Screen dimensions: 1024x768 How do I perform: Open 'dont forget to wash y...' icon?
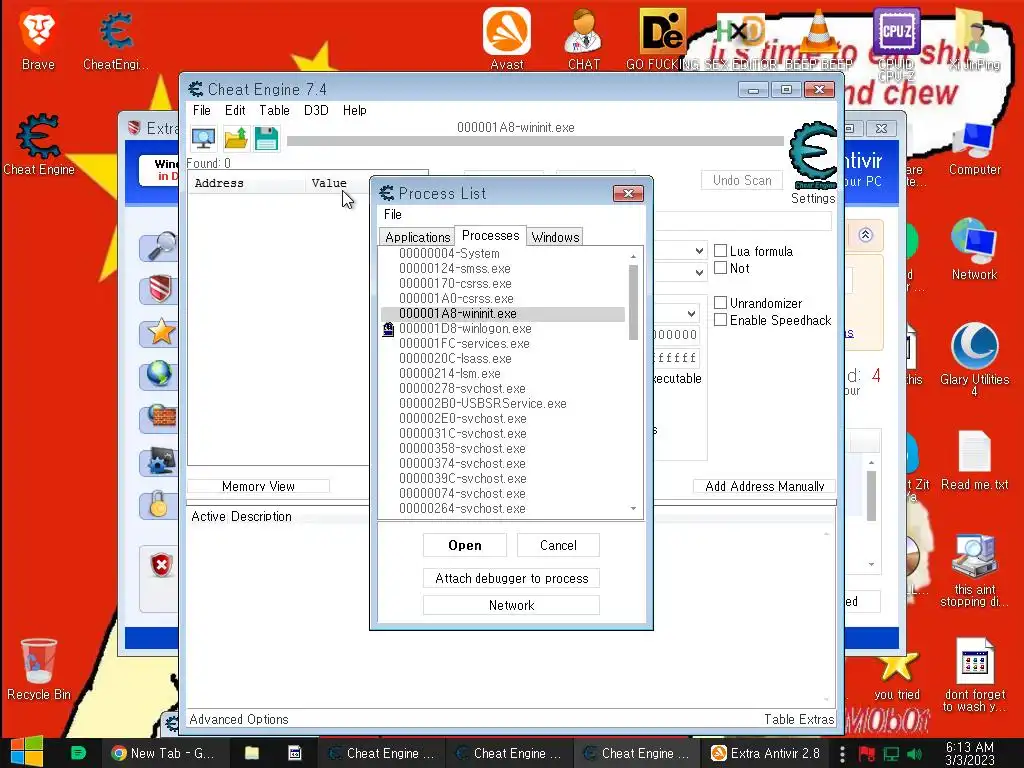pos(974,676)
